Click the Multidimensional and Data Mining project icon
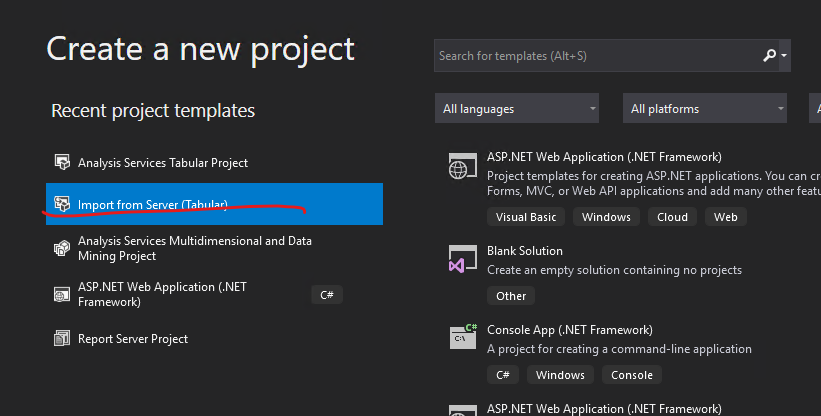Image resolution: width=821 pixels, height=416 pixels. click(x=62, y=248)
